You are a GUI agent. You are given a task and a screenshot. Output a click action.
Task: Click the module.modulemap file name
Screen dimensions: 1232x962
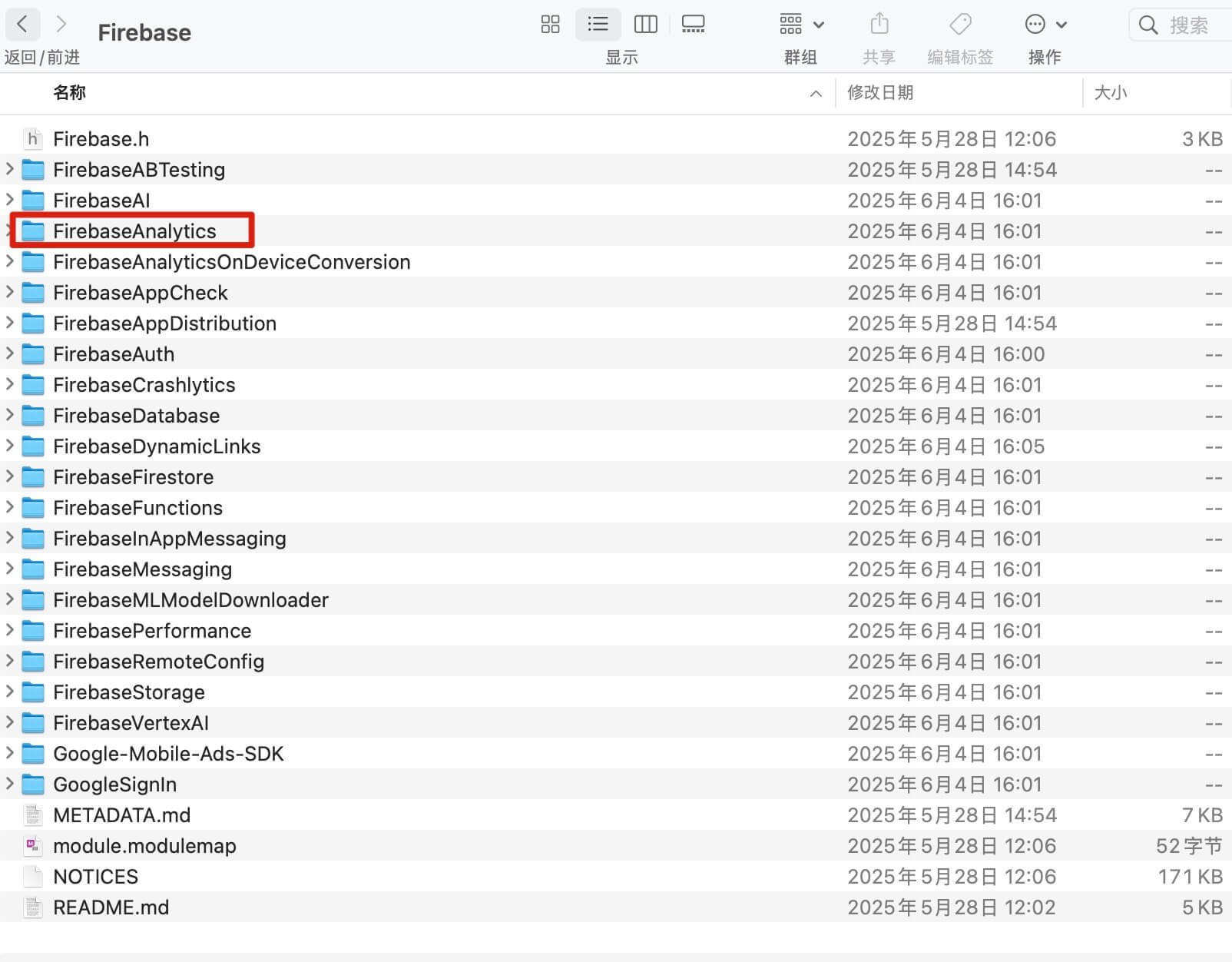(144, 846)
